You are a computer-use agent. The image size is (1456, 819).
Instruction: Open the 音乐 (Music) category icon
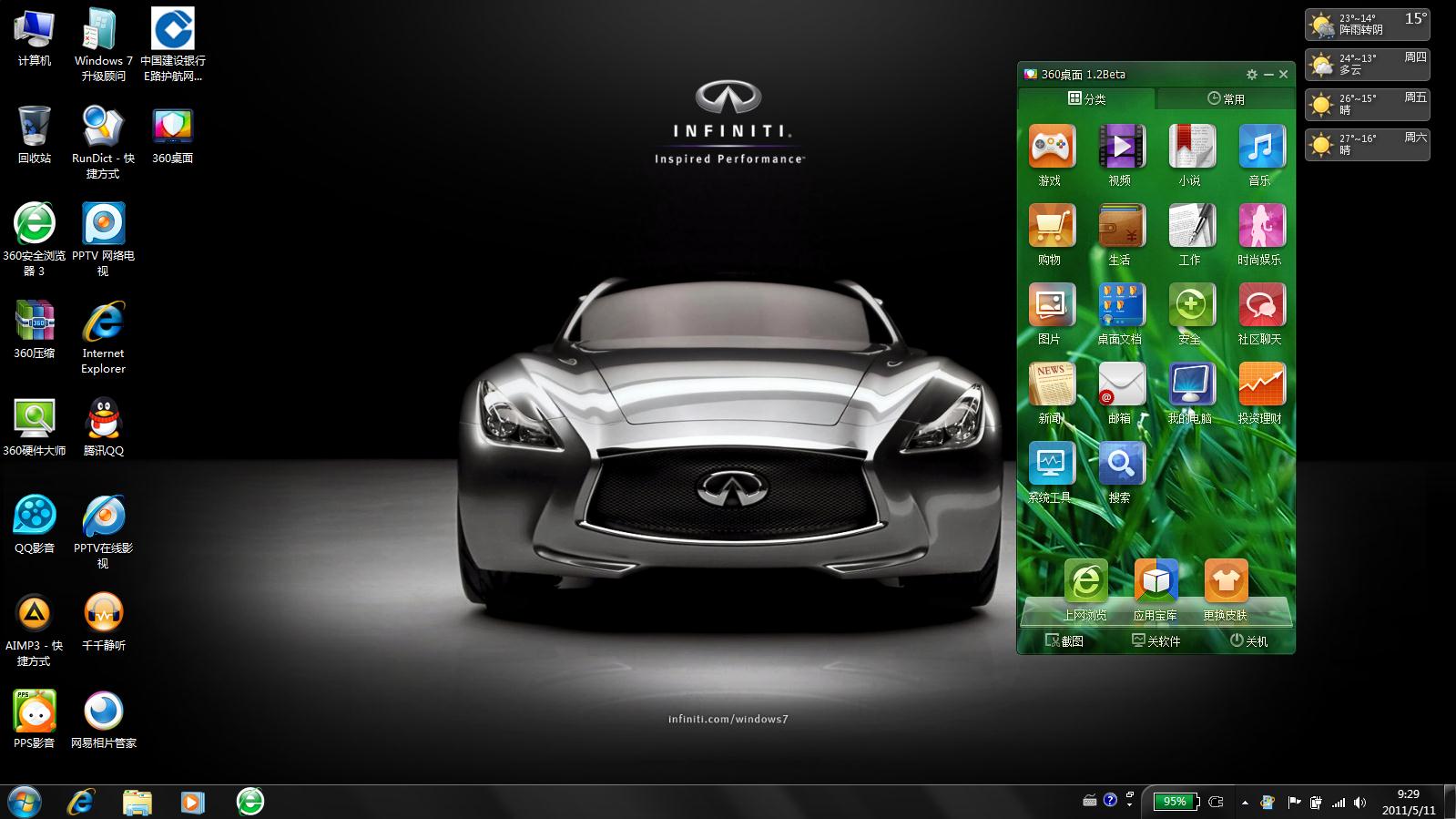tap(1261, 147)
